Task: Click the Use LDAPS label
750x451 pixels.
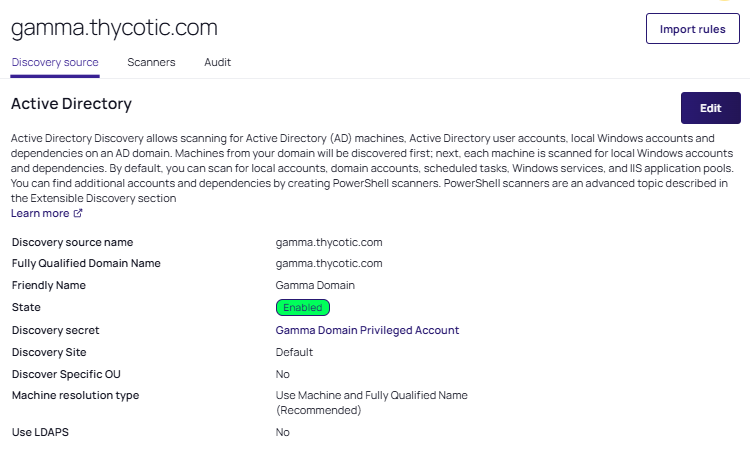Action: pos(40,432)
